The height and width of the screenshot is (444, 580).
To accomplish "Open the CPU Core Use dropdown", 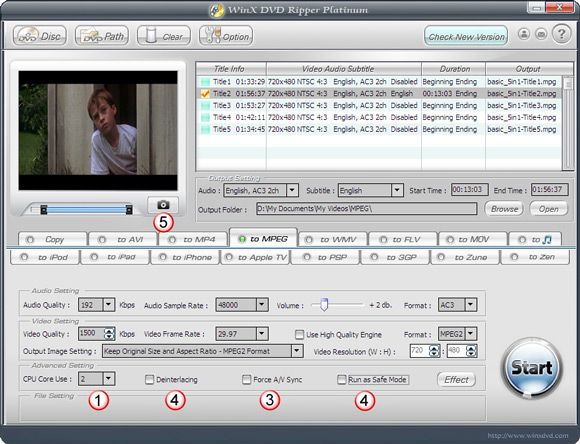I will pos(108,379).
